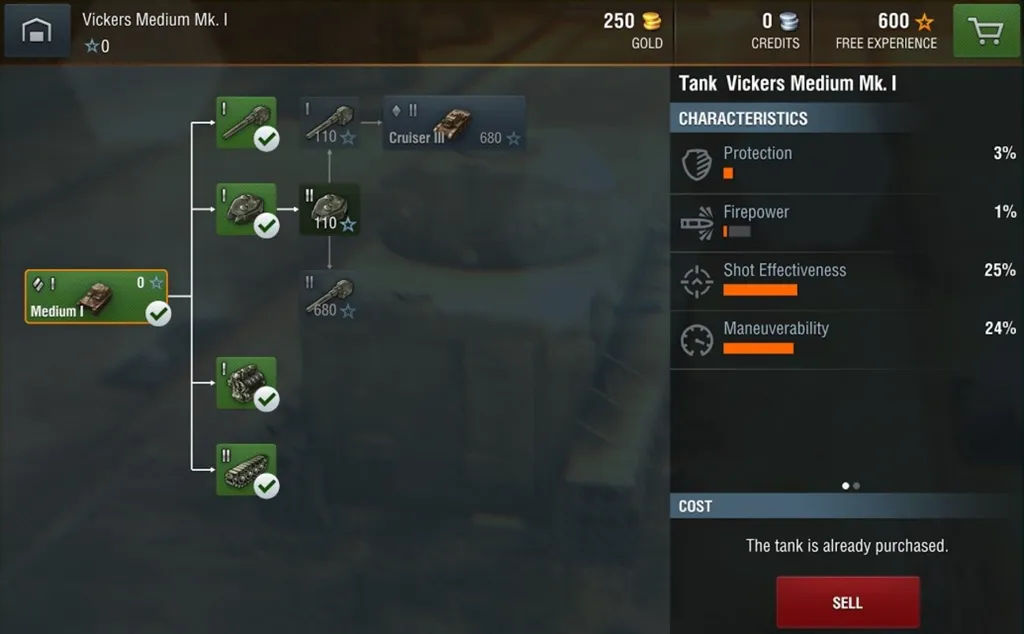Screen dimensions: 1024x634
Task: Sell the Vickers Medium Mk. I tank
Action: [x=848, y=602]
